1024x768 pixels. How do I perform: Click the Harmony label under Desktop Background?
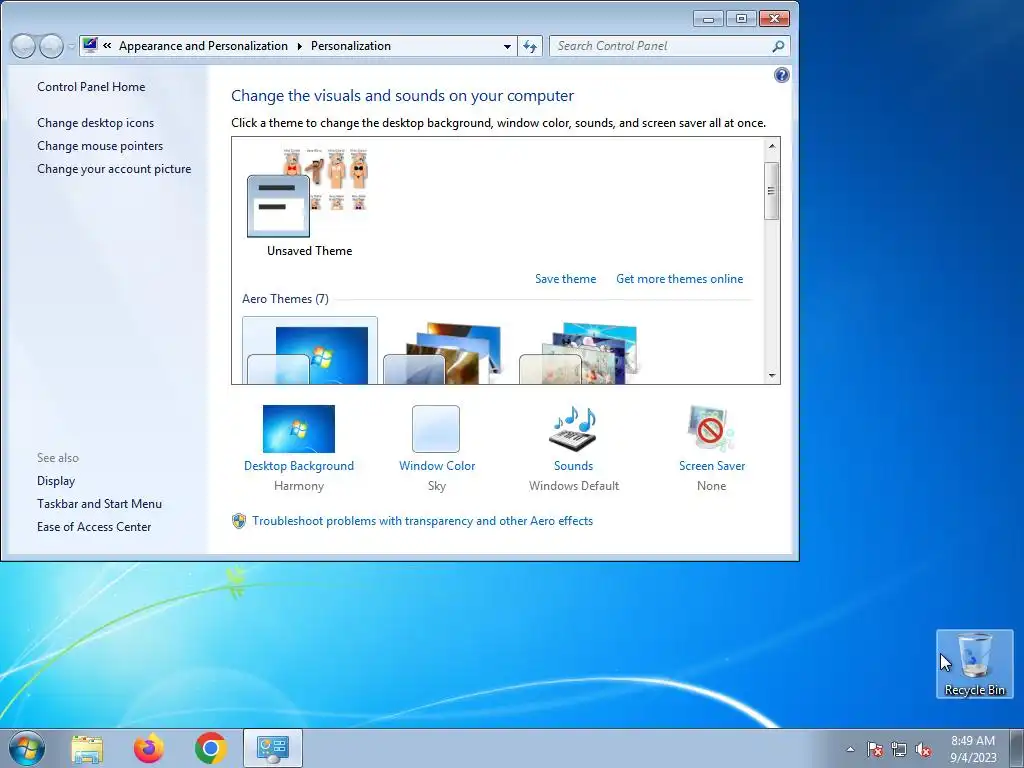point(298,486)
